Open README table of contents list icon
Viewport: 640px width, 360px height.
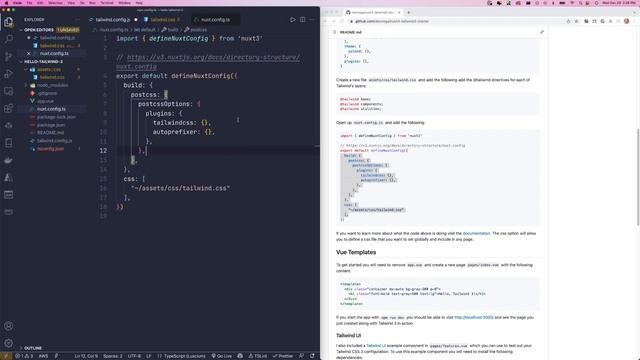pyautogui.click(x=334, y=32)
